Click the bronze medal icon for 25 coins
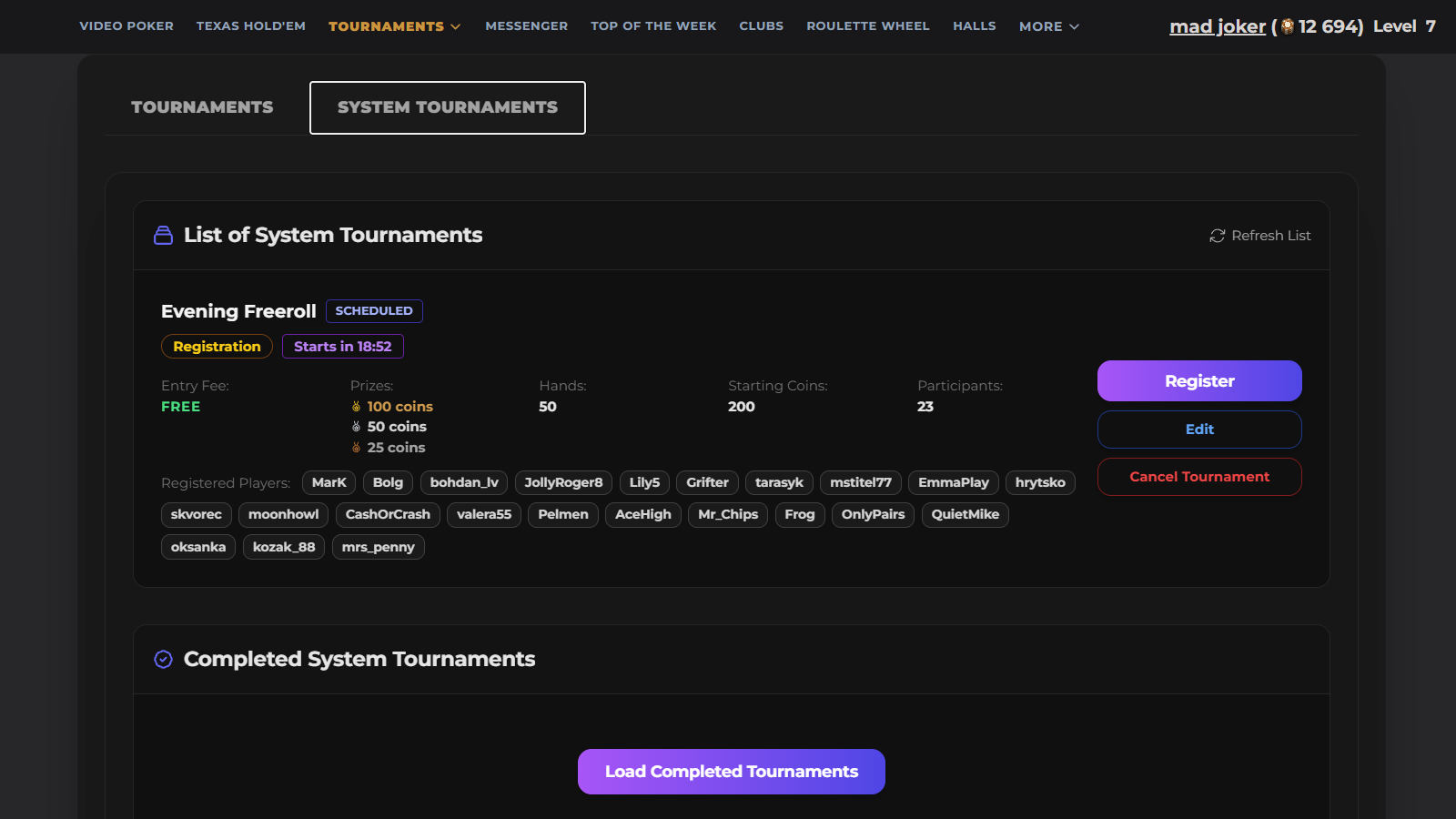1456x819 pixels. click(357, 448)
